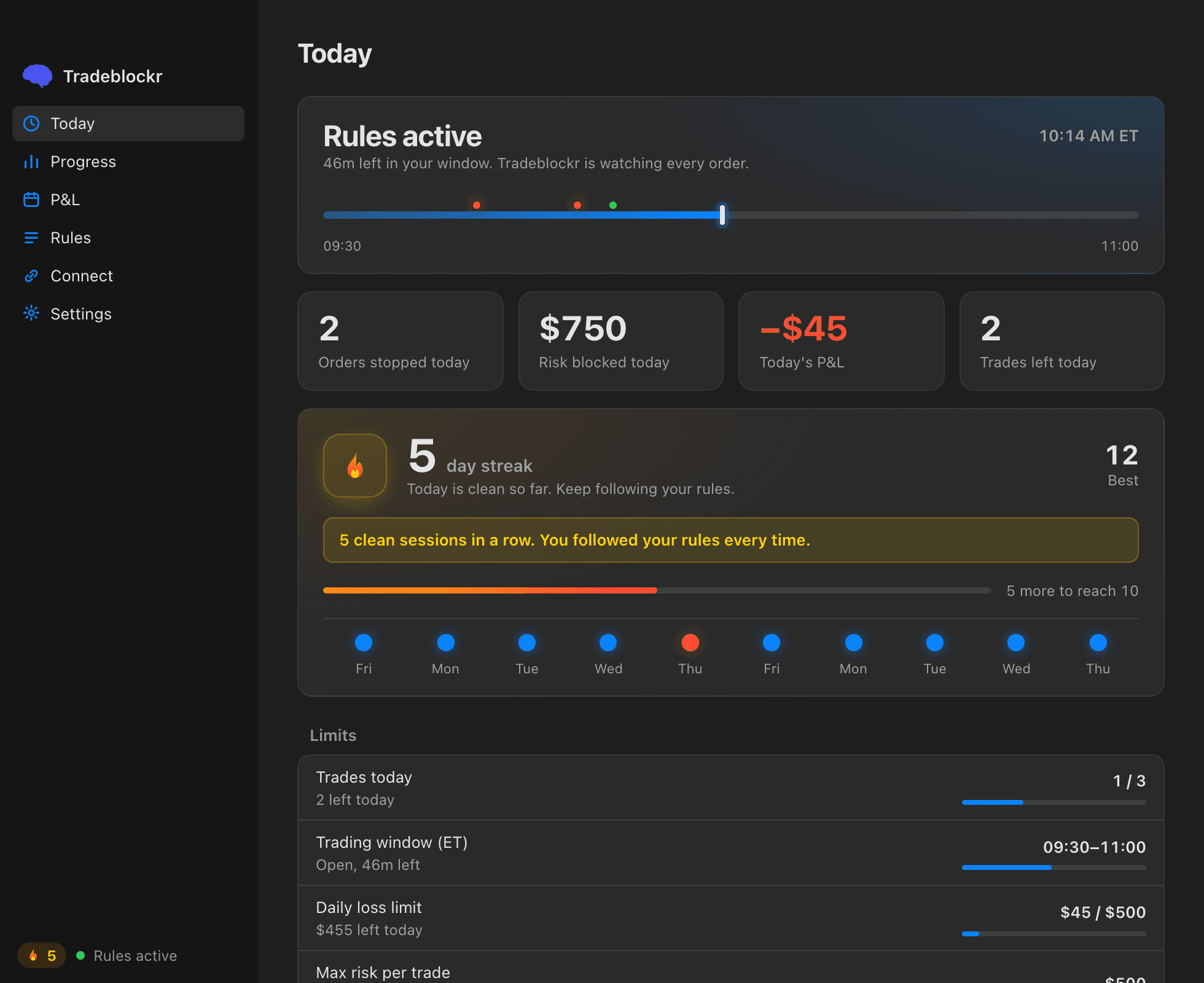1204x983 pixels.
Task: Click the clock icon beside Today
Action: 31,123
